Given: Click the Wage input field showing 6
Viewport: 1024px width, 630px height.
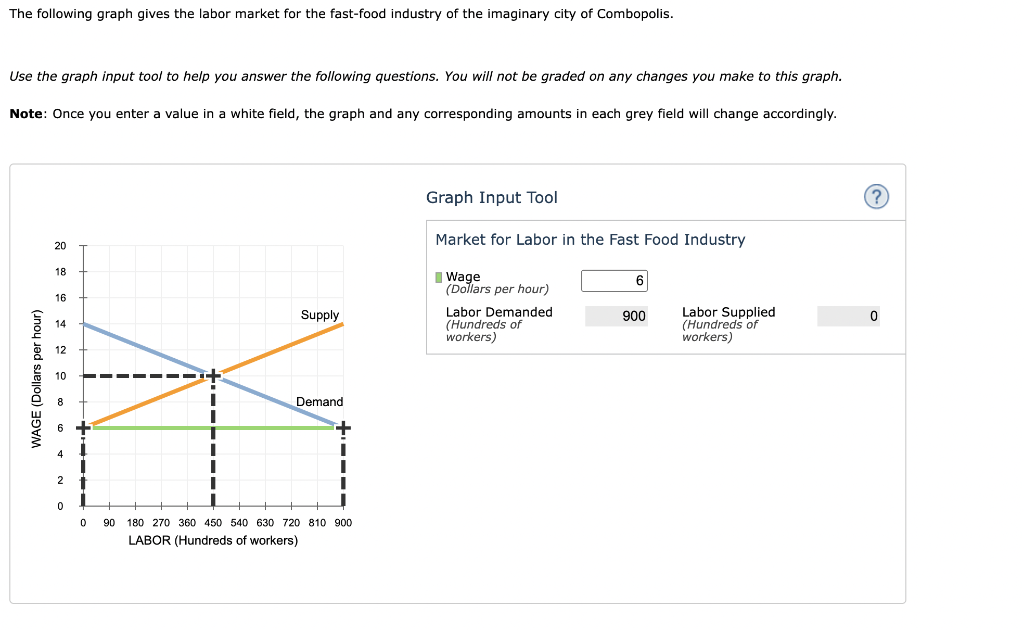Looking at the screenshot, I should point(614,280).
